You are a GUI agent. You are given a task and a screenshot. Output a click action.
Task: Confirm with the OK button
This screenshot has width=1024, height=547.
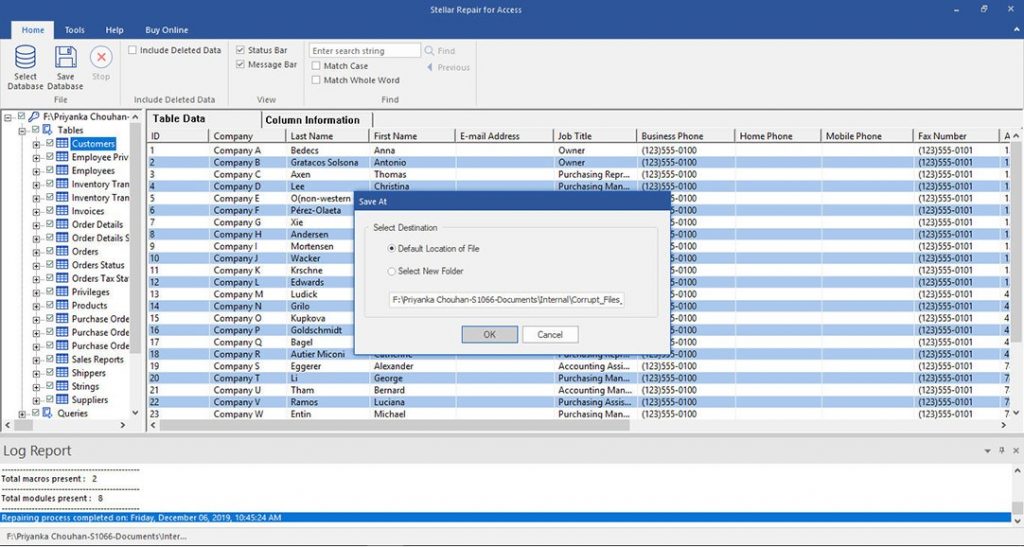click(490, 334)
